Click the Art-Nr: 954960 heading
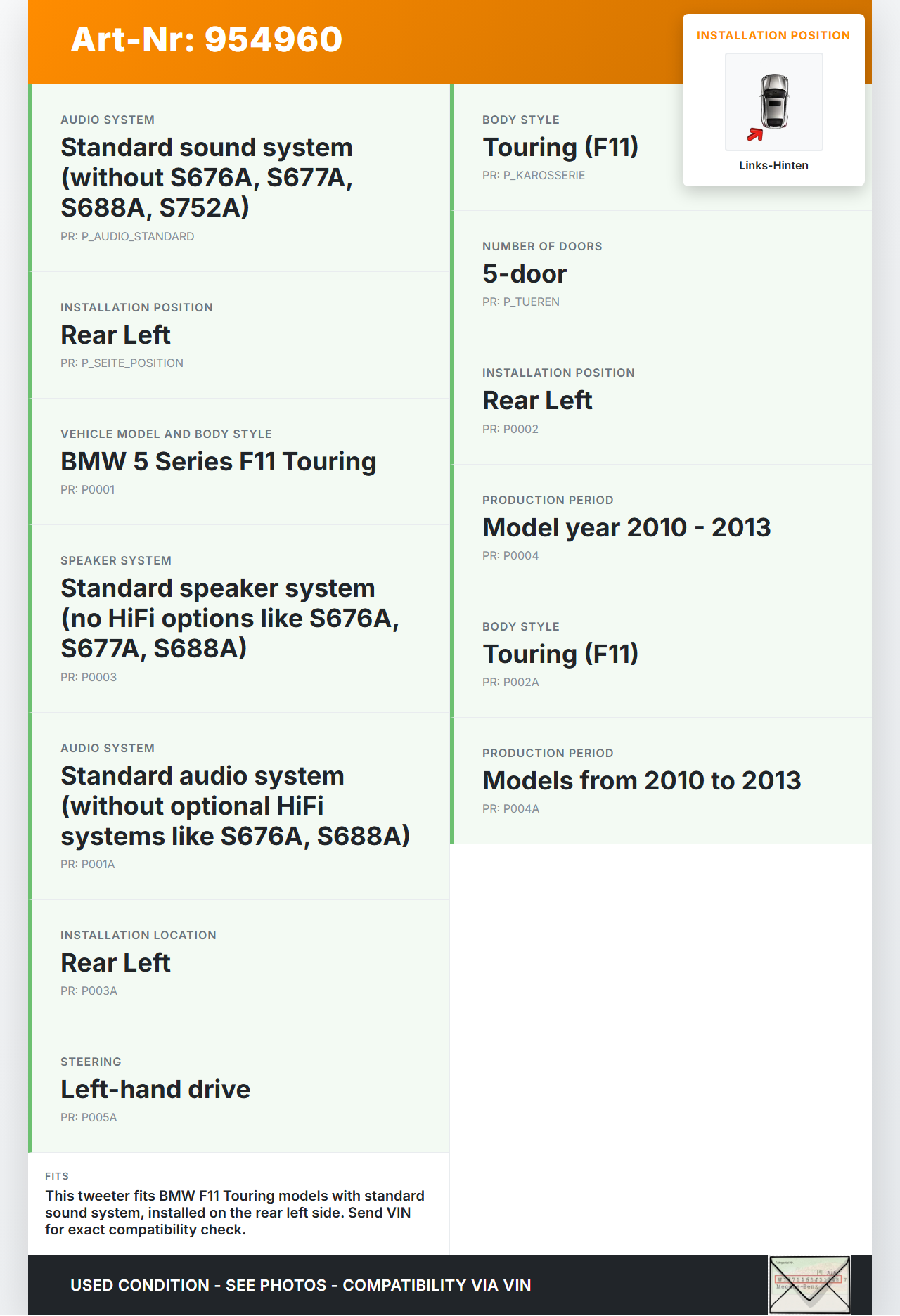The image size is (900, 1316). tap(207, 39)
